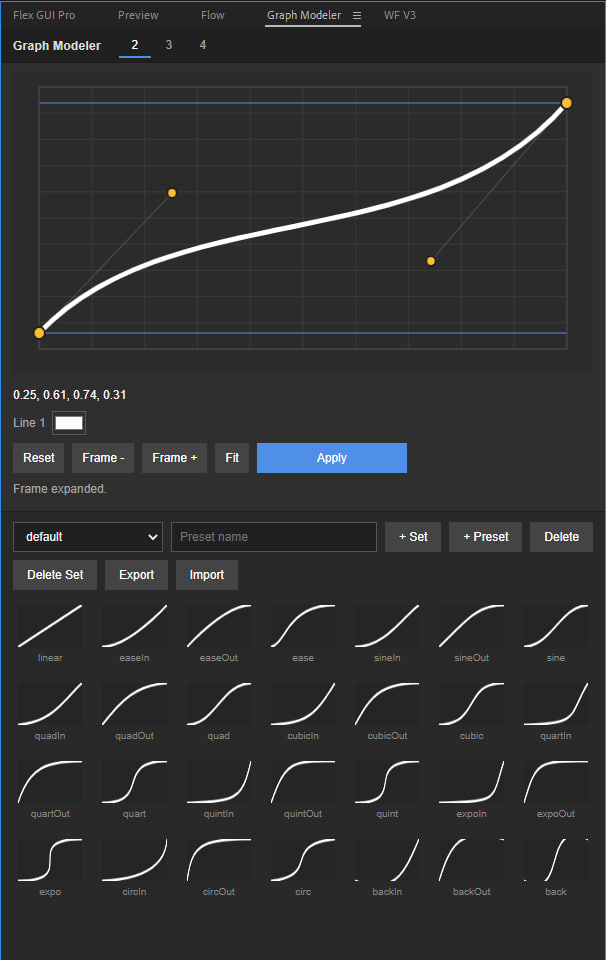Pick the circOut preset curve
The height and width of the screenshot is (960, 606).
pyautogui.click(x=219, y=860)
